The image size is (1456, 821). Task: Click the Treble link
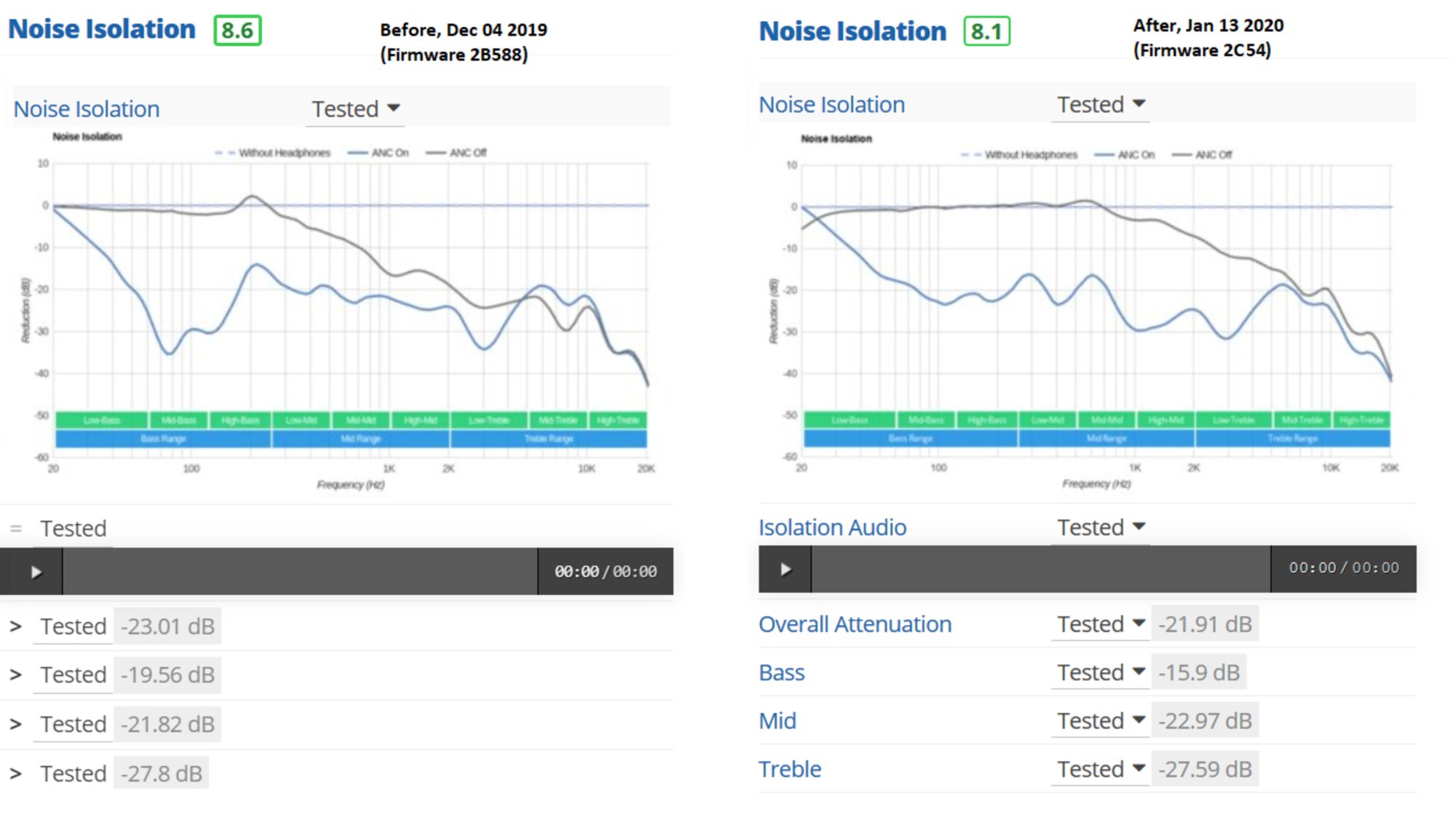790,769
